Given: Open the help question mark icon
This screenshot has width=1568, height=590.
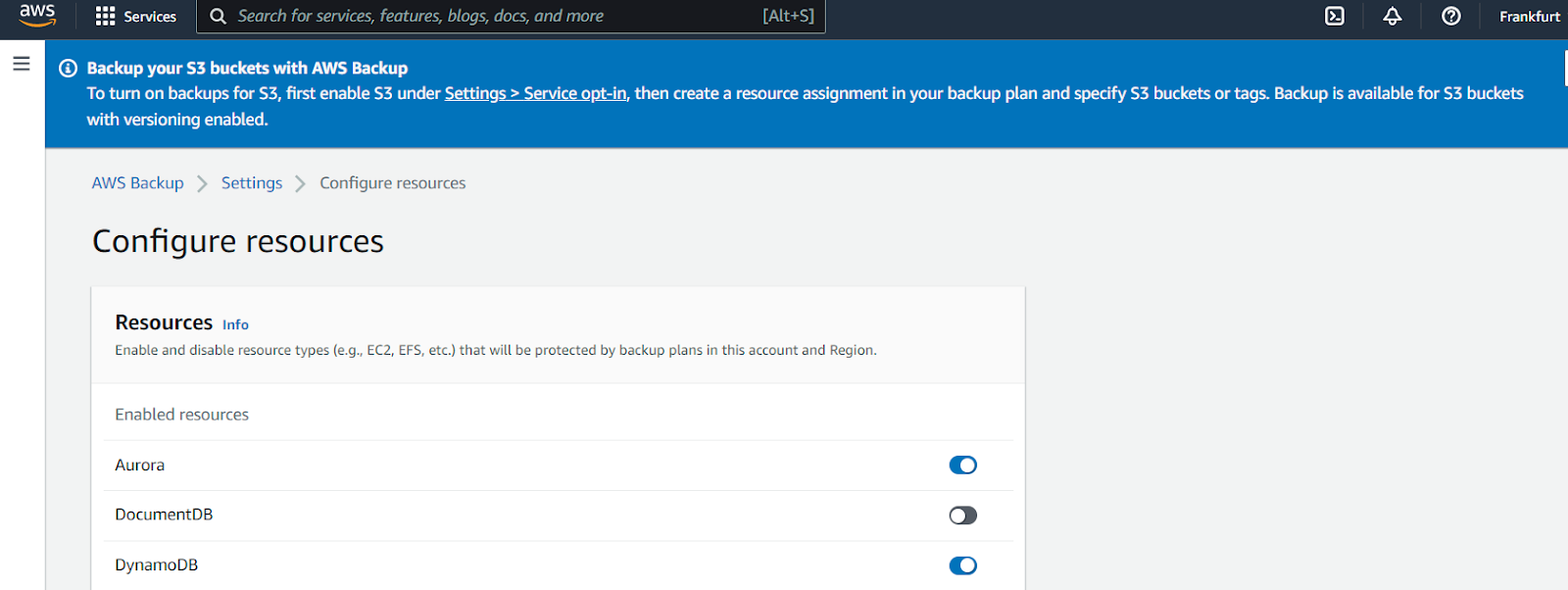Looking at the screenshot, I should coord(1450,17).
